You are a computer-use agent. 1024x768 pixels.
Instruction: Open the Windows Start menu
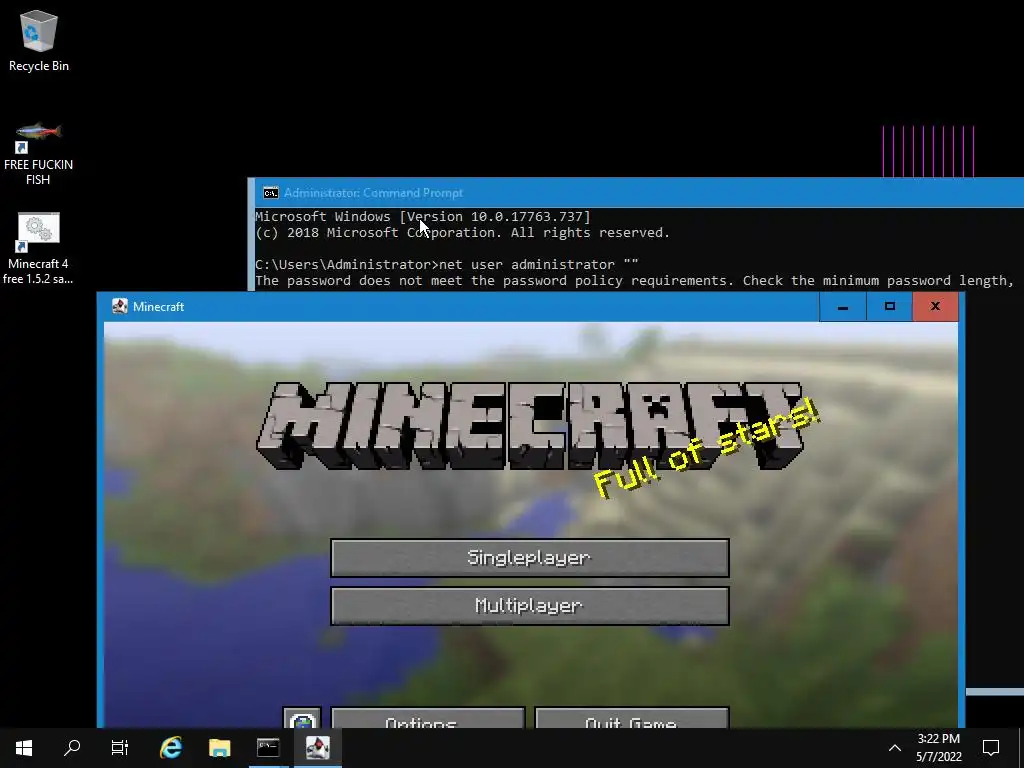click(24, 748)
